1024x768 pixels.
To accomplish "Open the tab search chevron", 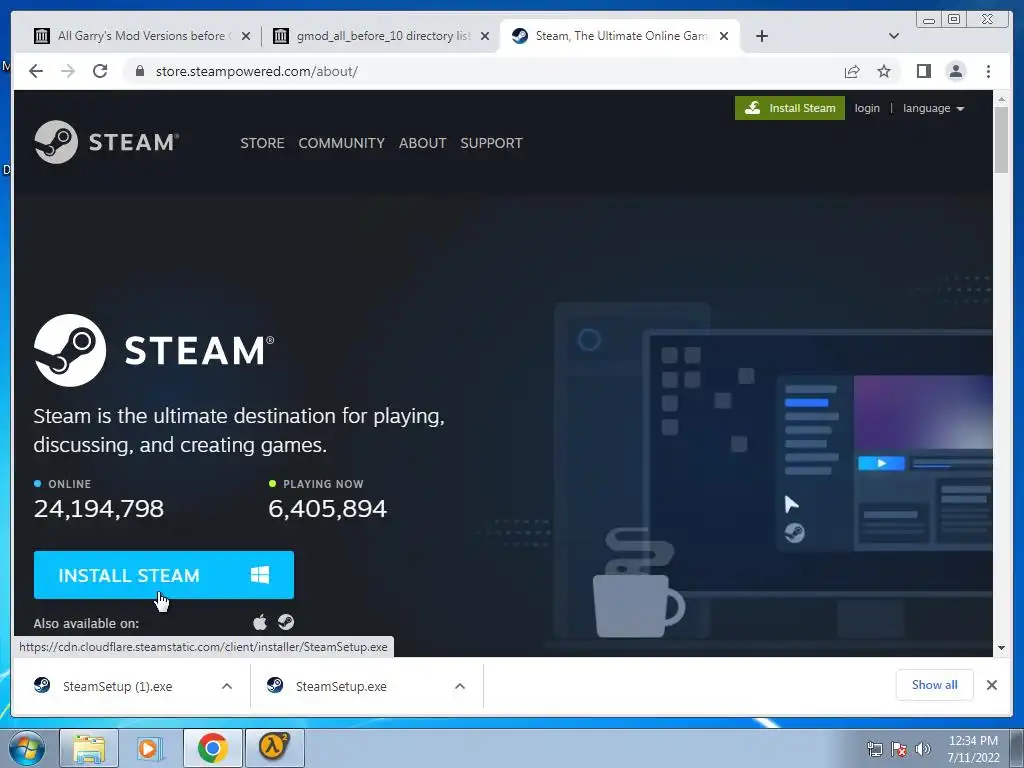I will (894, 36).
